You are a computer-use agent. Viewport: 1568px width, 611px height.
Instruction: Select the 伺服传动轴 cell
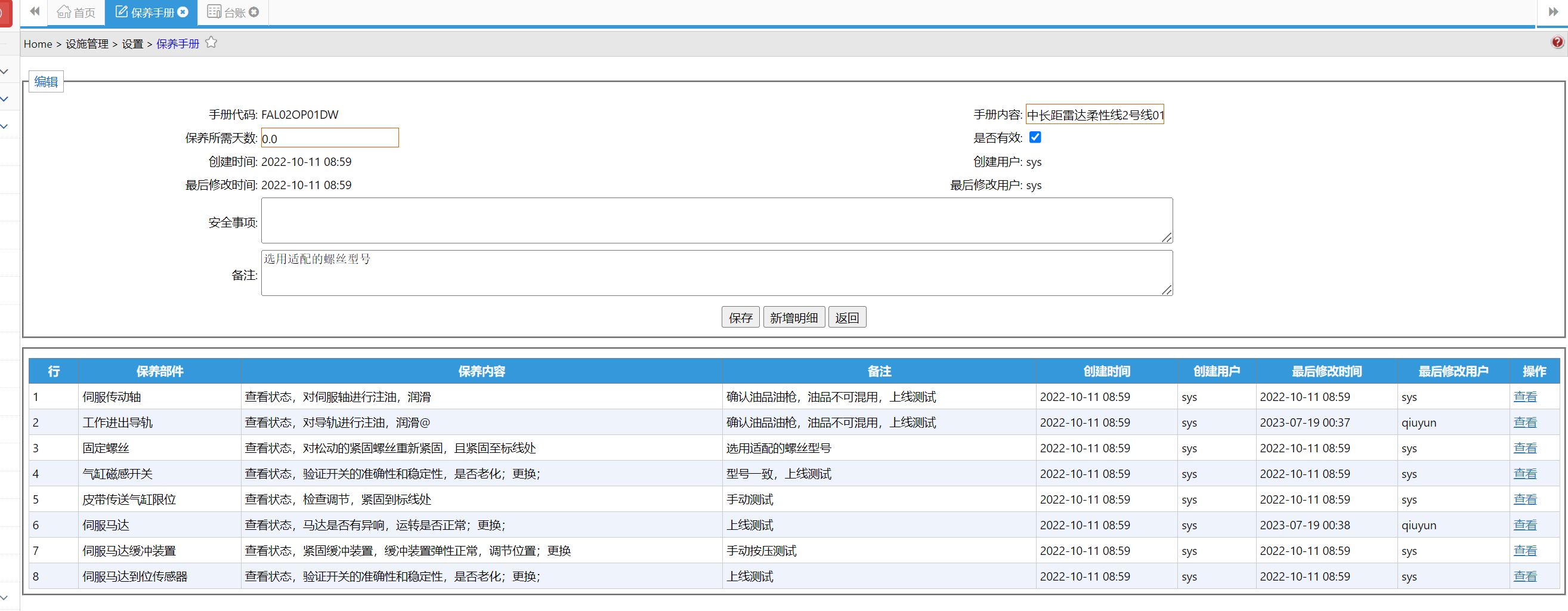tap(159, 397)
